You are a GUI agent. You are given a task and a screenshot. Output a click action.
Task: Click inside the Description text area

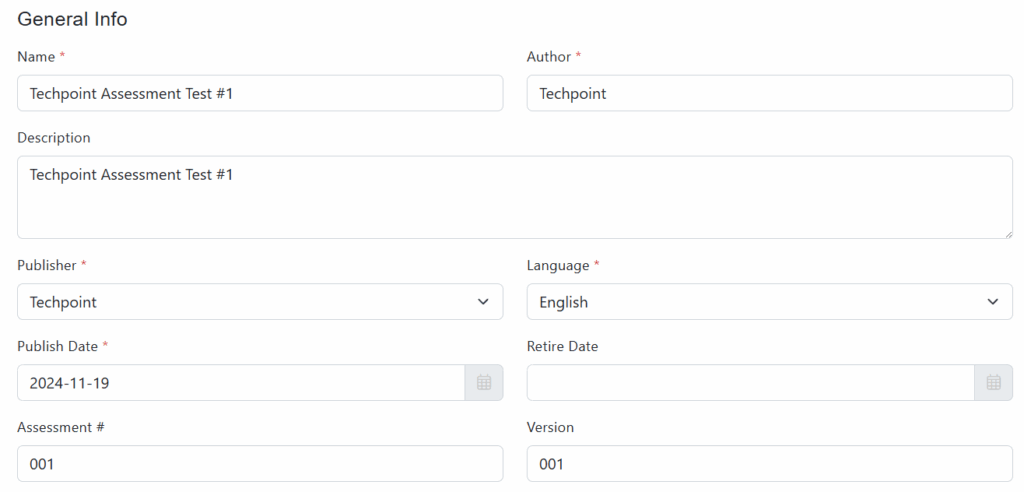click(514, 198)
